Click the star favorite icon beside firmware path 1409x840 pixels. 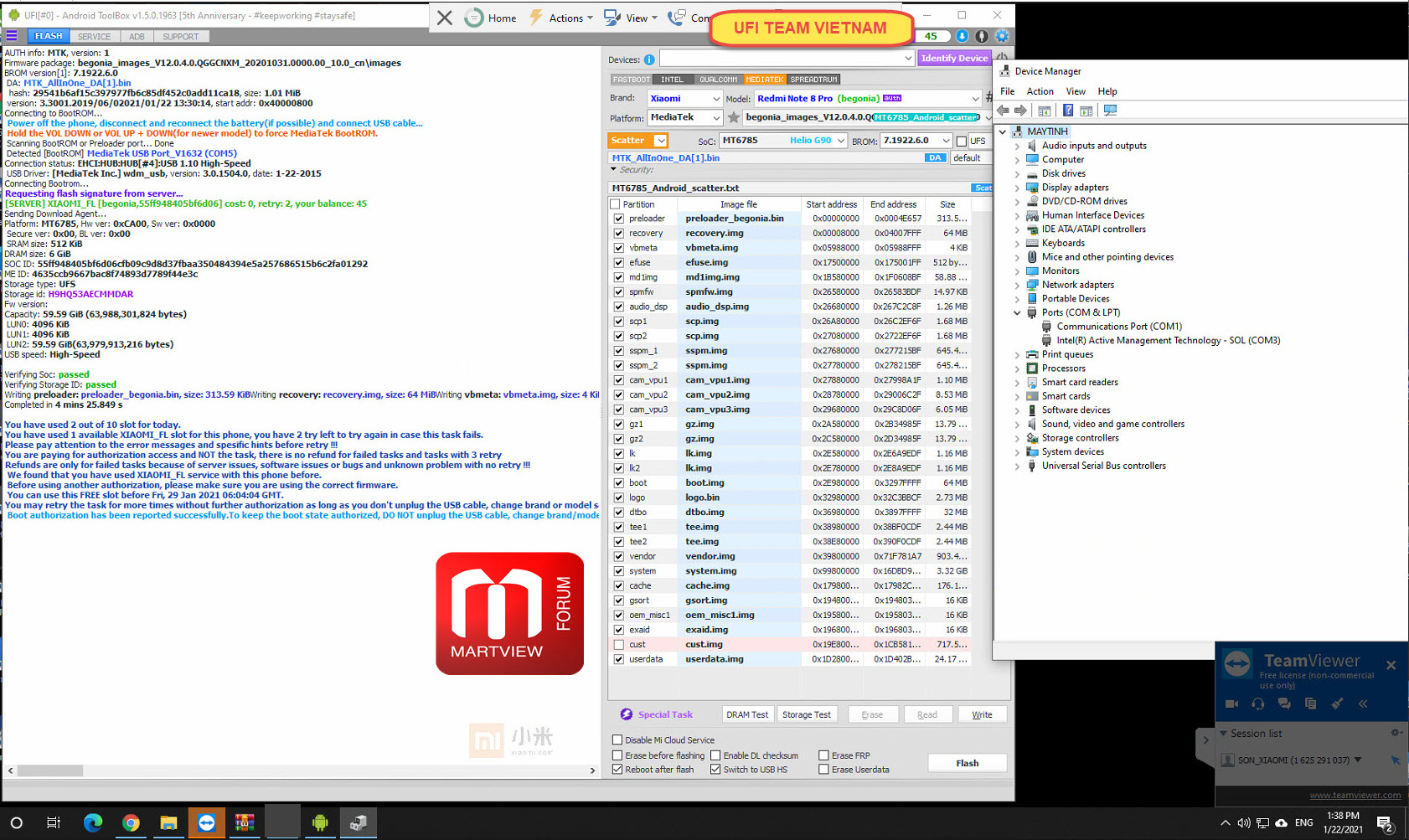734,118
